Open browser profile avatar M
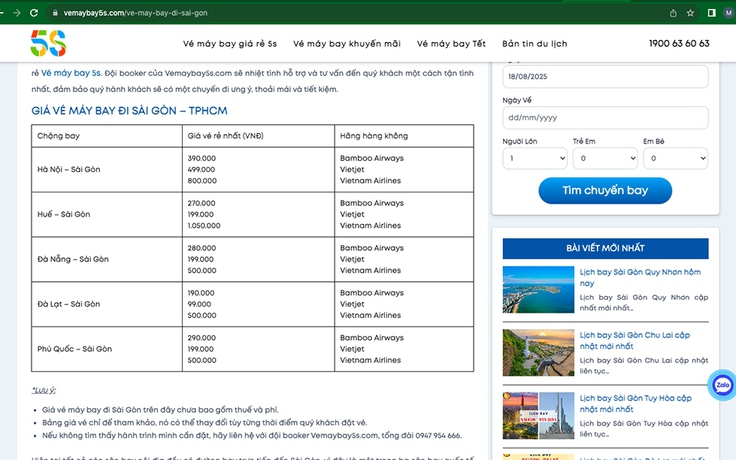This screenshot has height=460, width=736. click(729, 13)
